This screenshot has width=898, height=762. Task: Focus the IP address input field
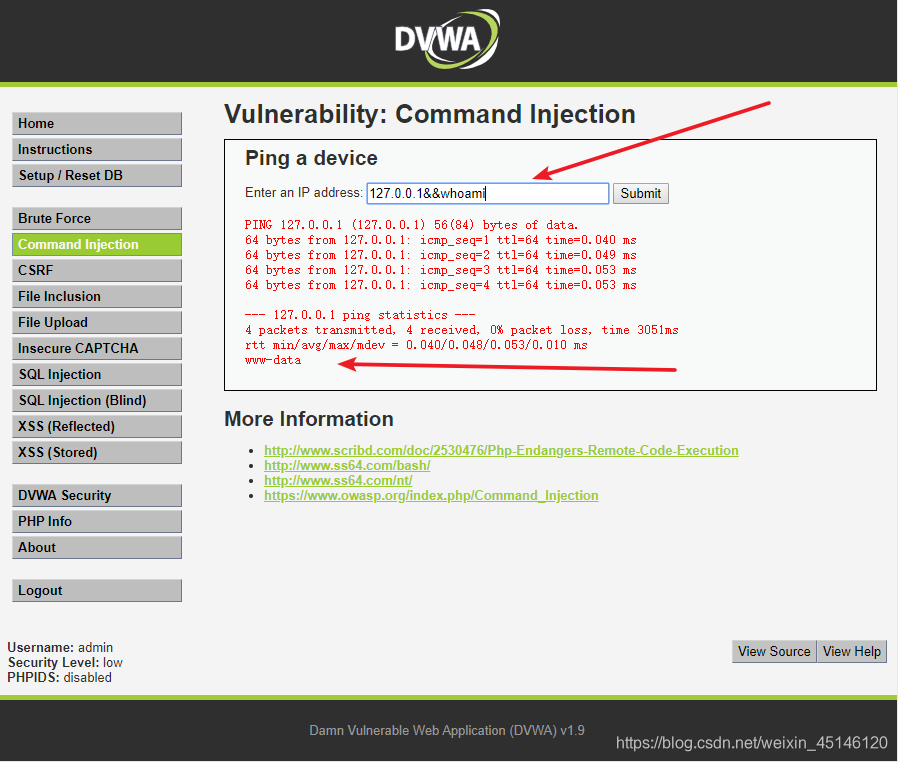[487, 194]
